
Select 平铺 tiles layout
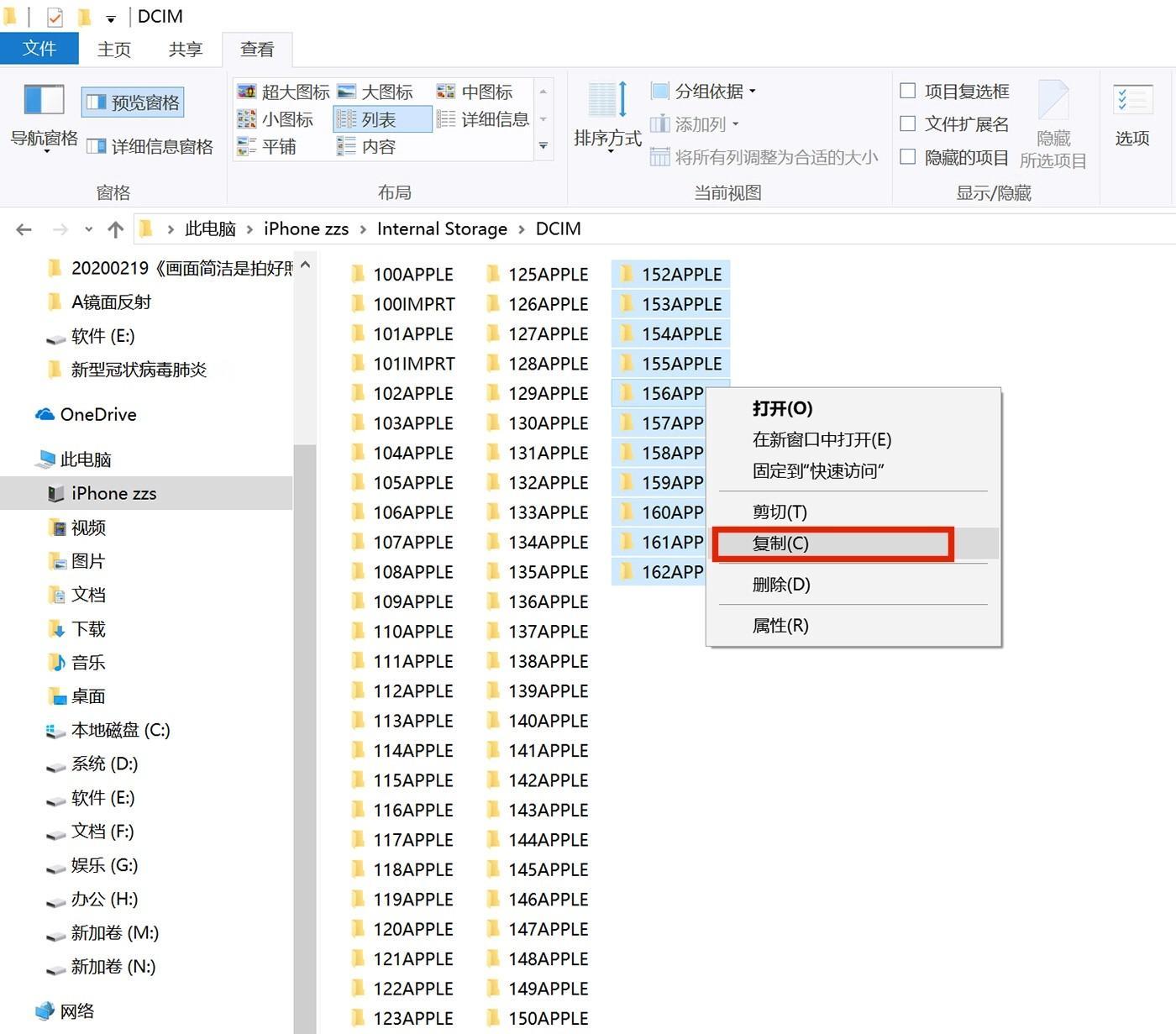[x=266, y=146]
